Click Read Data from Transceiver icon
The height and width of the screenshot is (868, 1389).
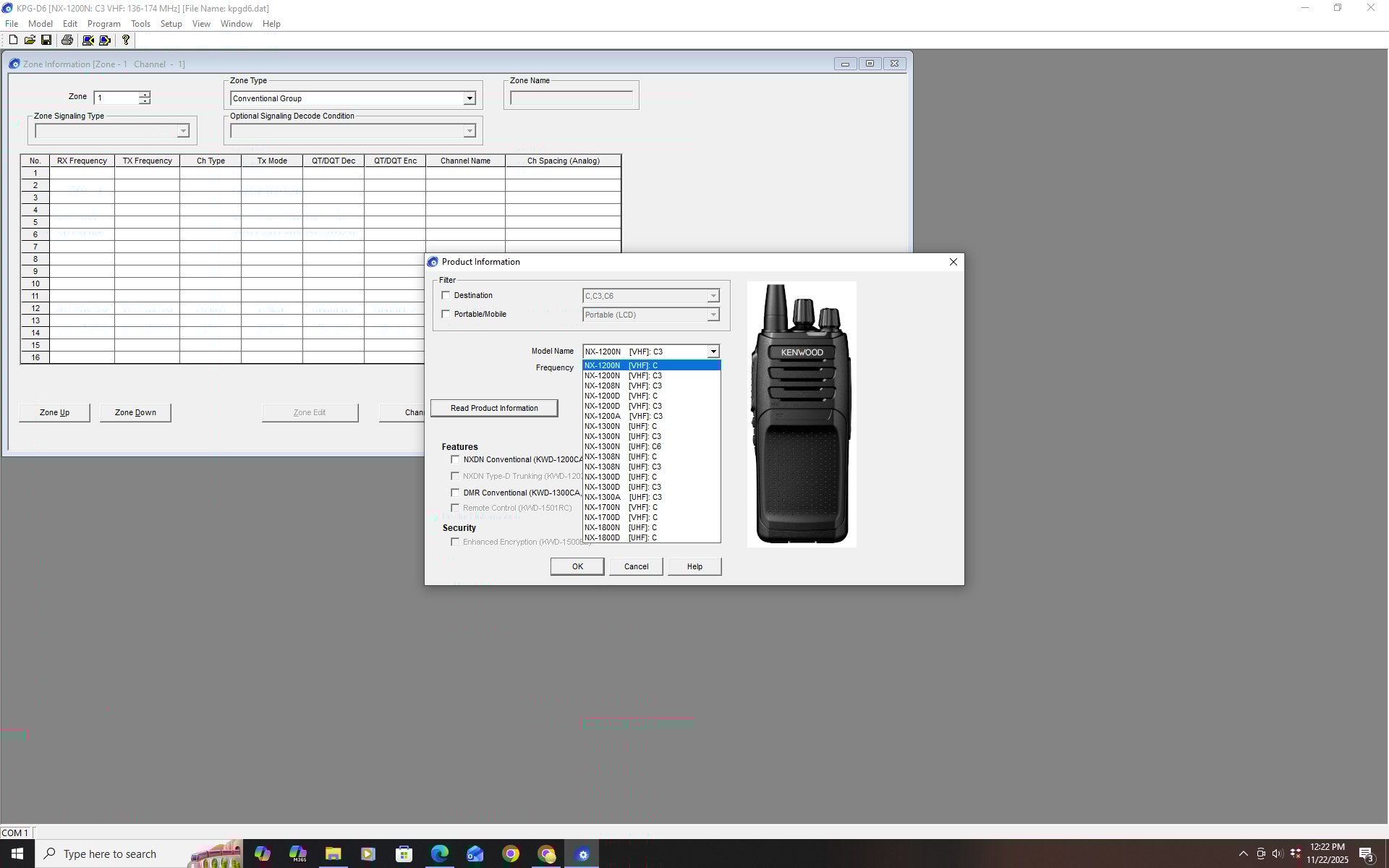click(x=88, y=40)
